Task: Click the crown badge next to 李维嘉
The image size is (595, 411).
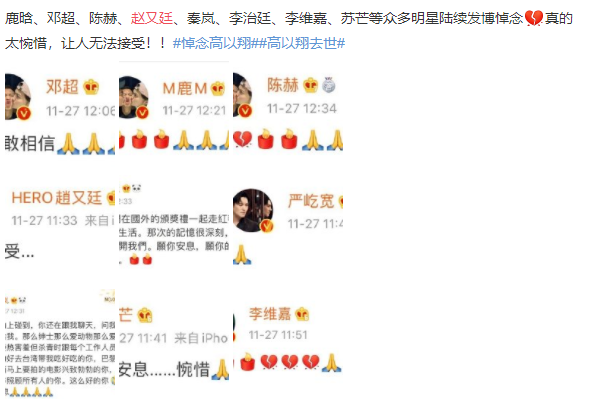Action: 302,314
